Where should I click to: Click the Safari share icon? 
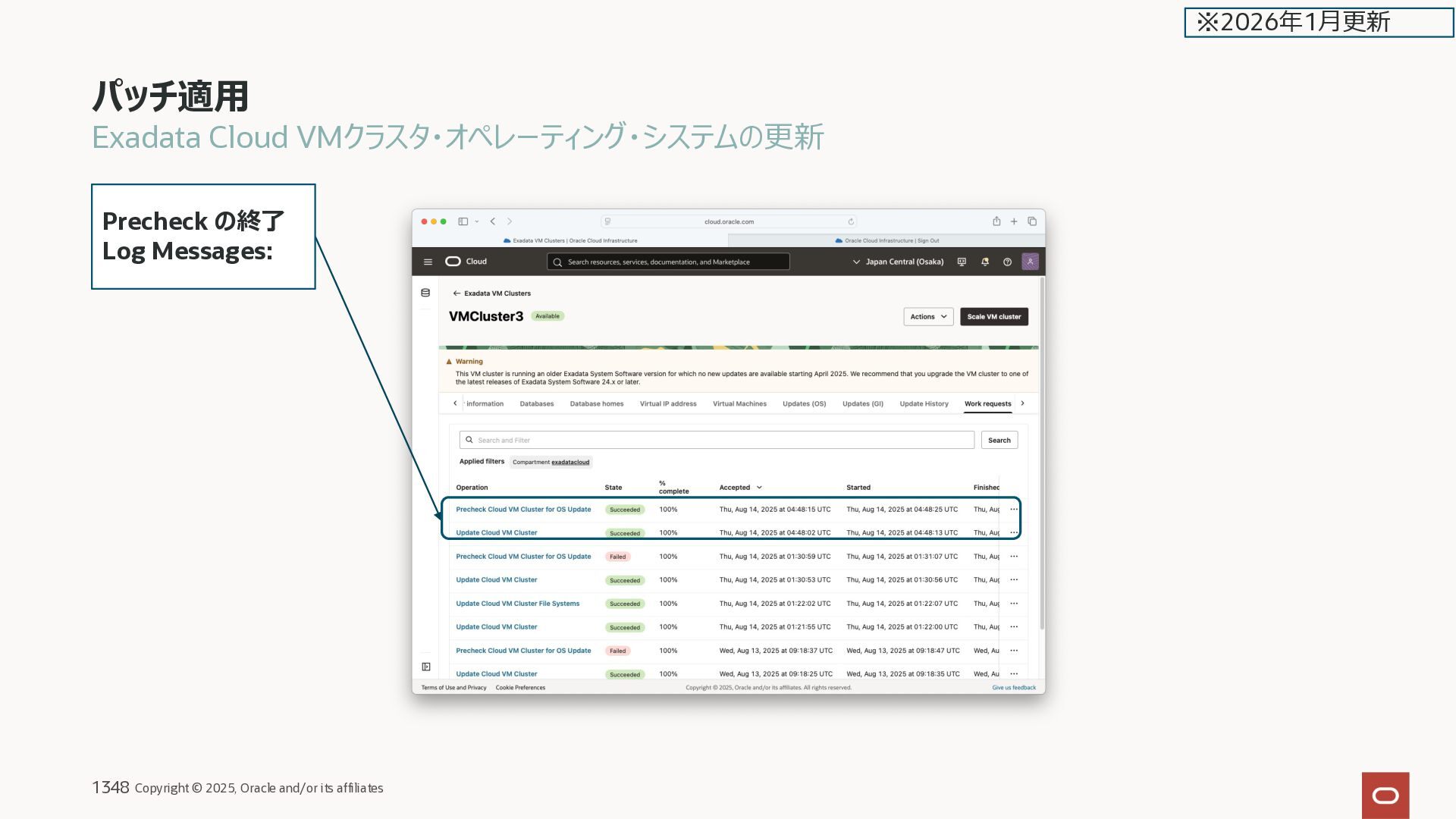click(x=996, y=221)
